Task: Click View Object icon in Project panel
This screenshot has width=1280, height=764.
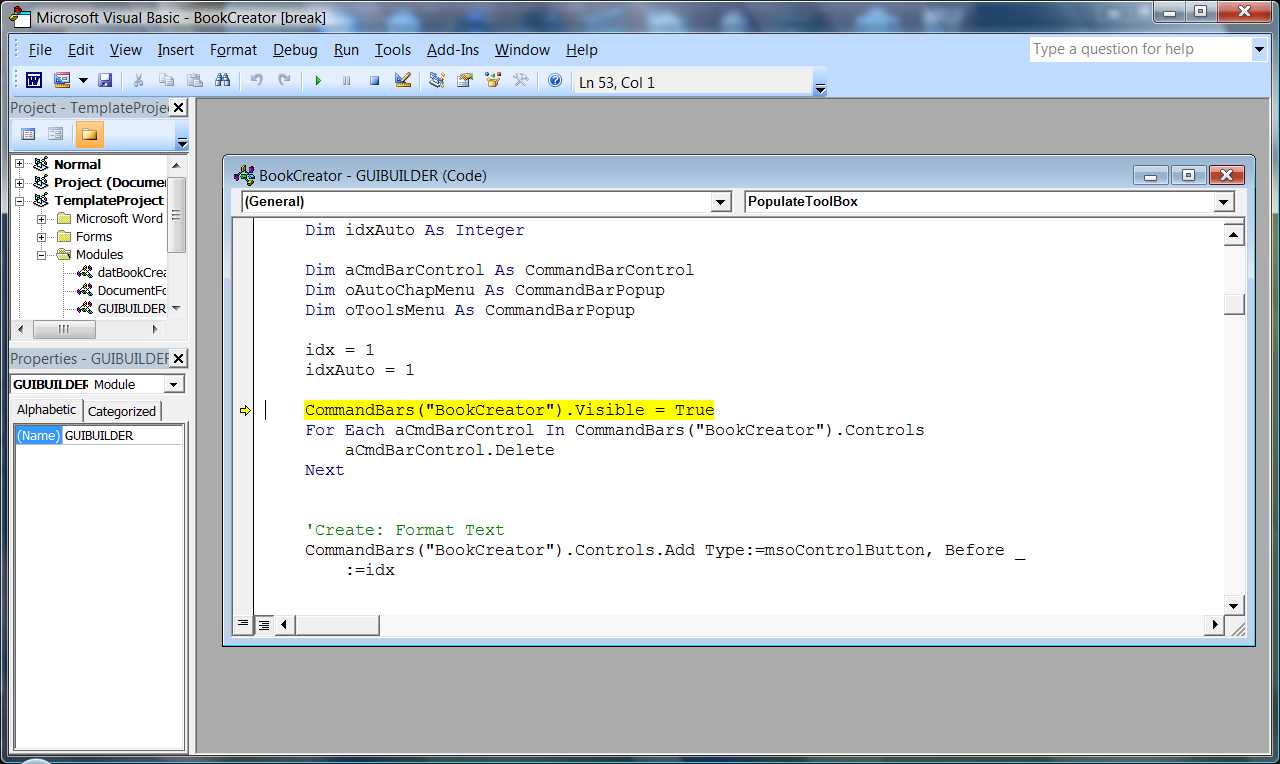Action: click(x=55, y=134)
